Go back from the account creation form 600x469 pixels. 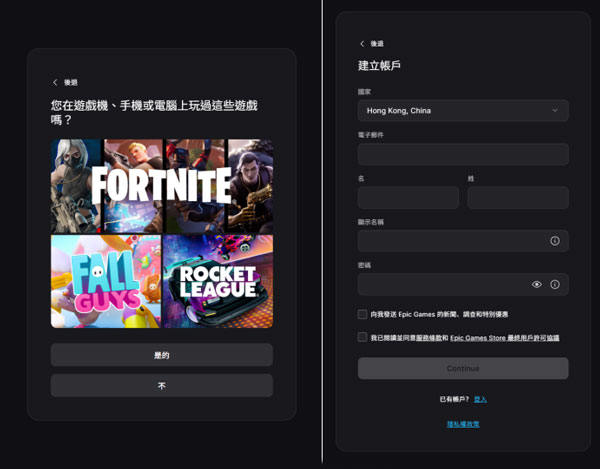[371, 44]
